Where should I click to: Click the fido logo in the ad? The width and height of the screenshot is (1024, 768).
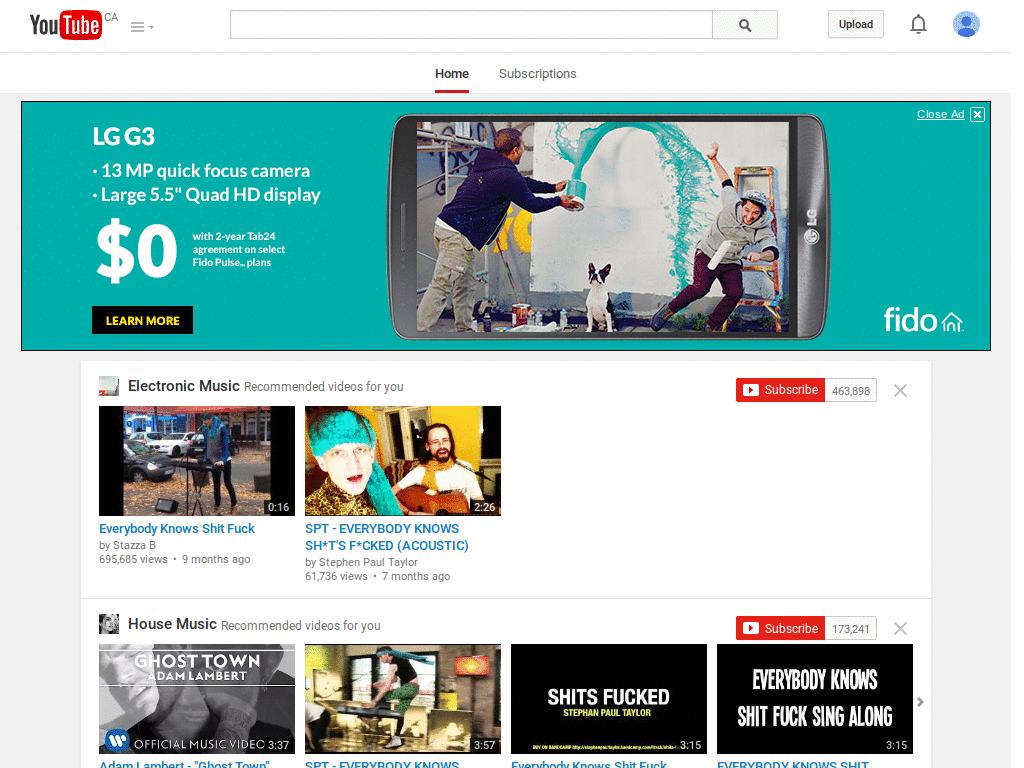pos(923,320)
